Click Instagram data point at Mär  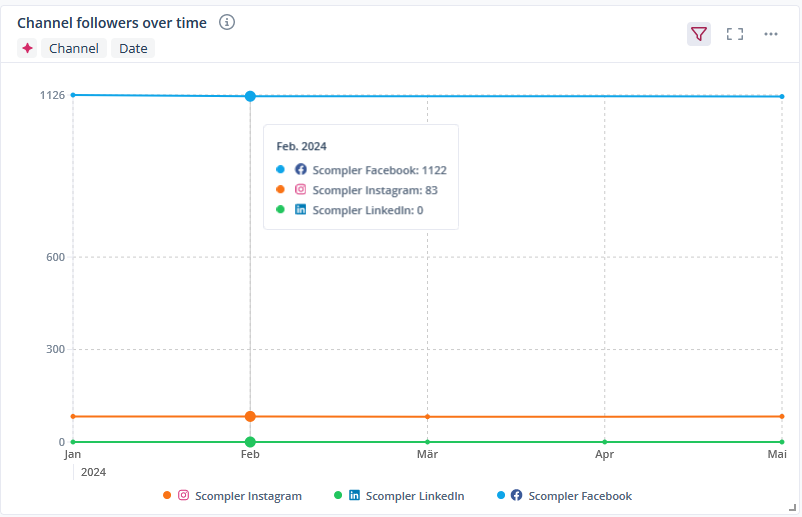pos(427,417)
